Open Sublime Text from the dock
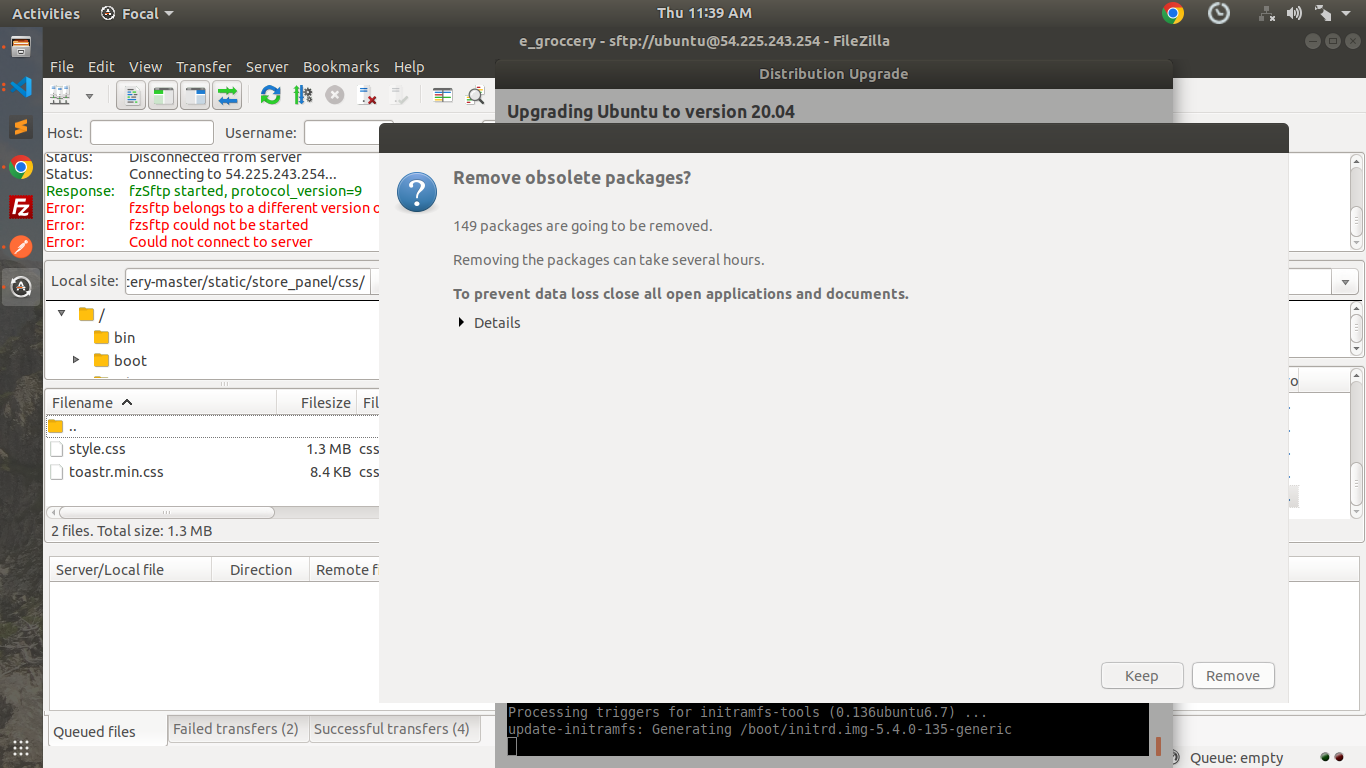1366x768 pixels. tap(21, 127)
